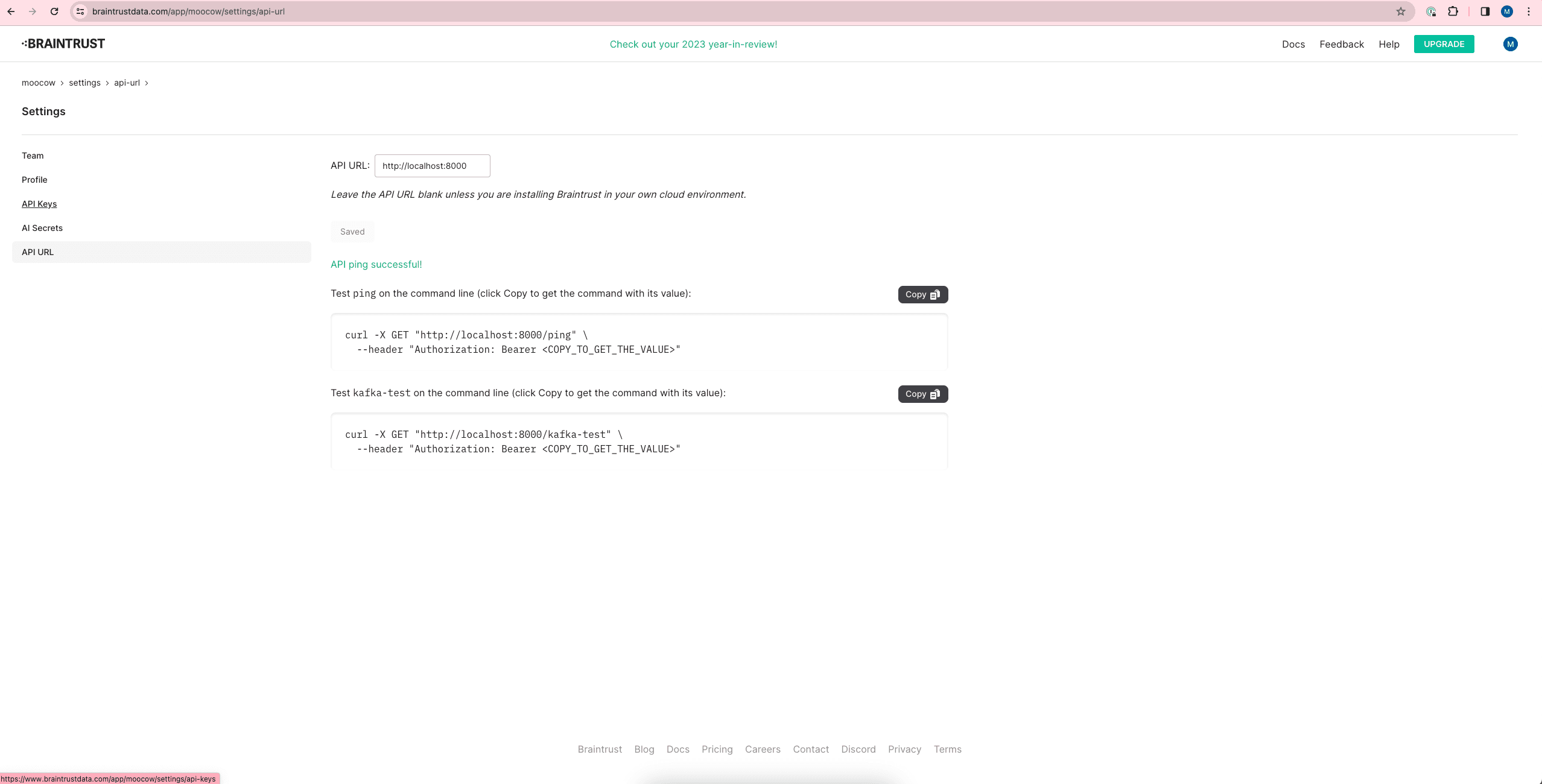Click the Braintrust logo
The width and height of the screenshot is (1542, 784).
(x=63, y=43)
